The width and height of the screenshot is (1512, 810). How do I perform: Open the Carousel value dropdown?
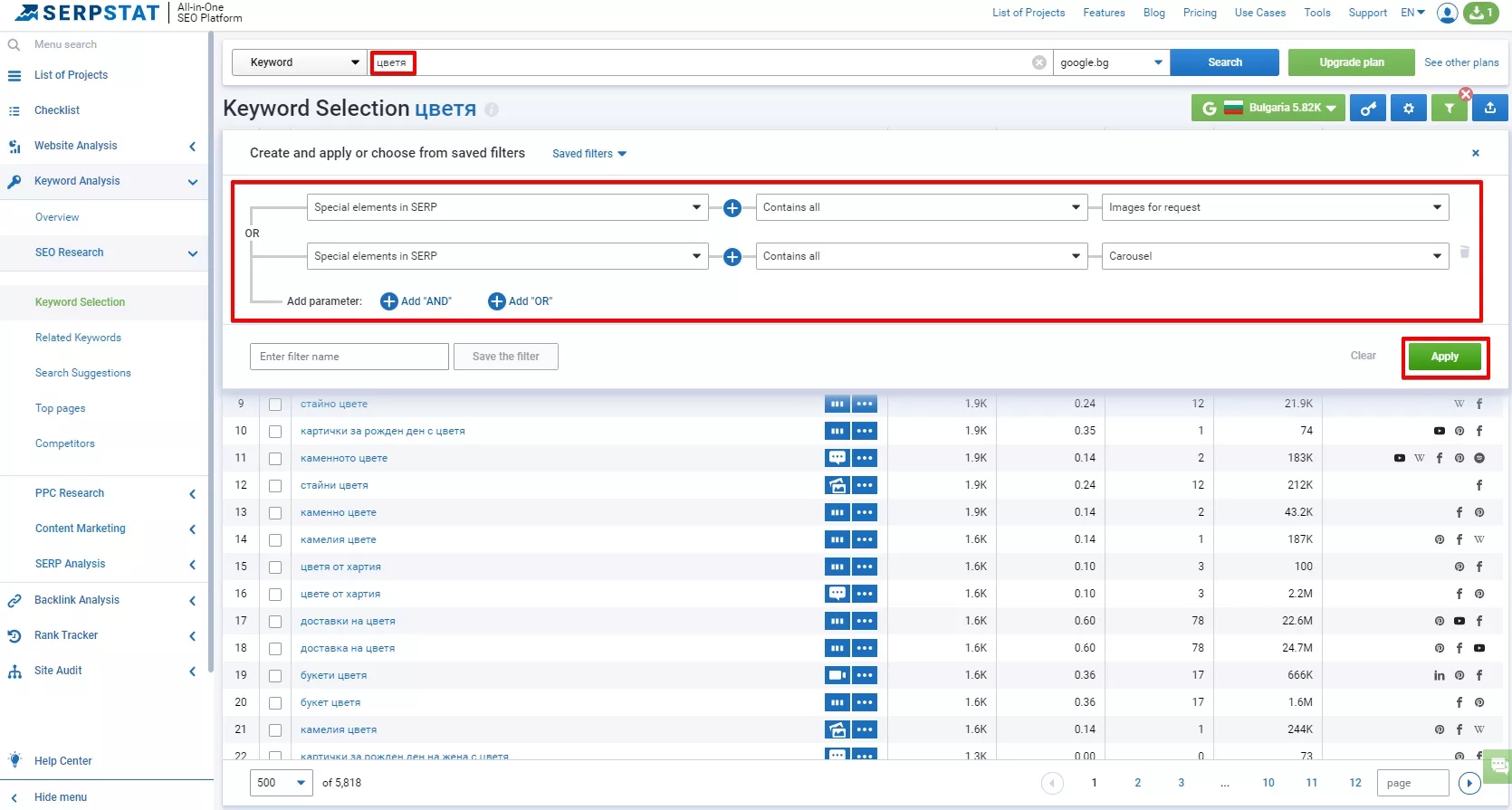point(1275,256)
